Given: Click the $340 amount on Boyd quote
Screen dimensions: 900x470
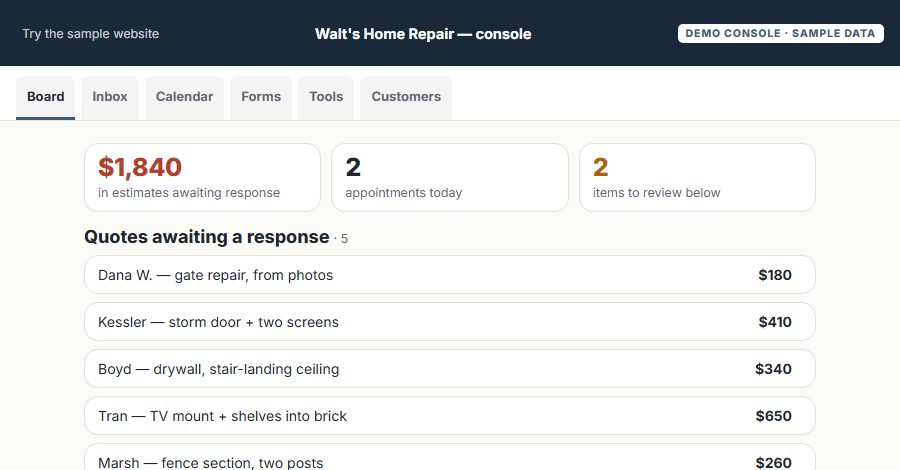Looking at the screenshot, I should (773, 369).
